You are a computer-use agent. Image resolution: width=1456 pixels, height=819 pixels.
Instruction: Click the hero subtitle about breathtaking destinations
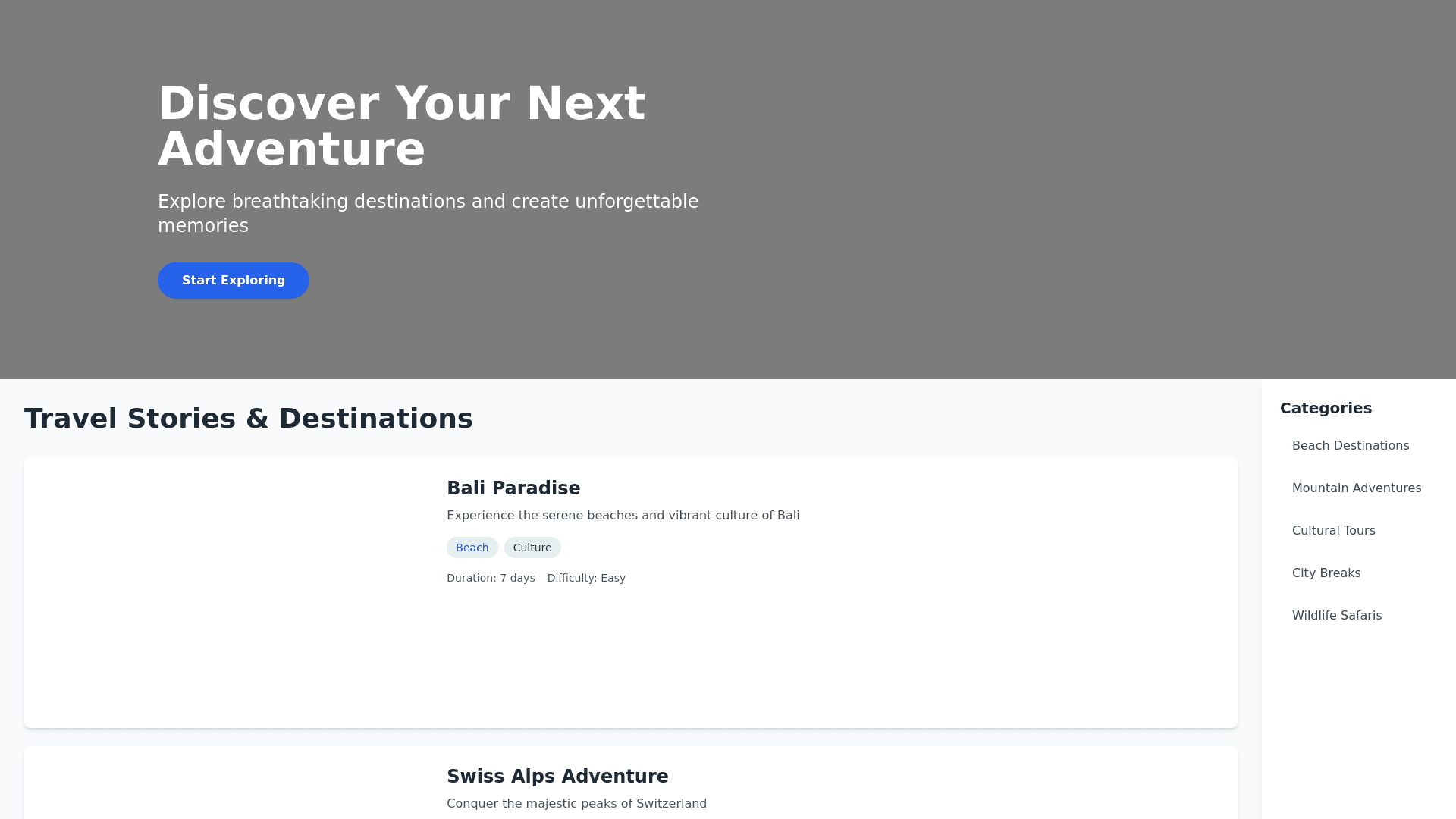point(428,214)
